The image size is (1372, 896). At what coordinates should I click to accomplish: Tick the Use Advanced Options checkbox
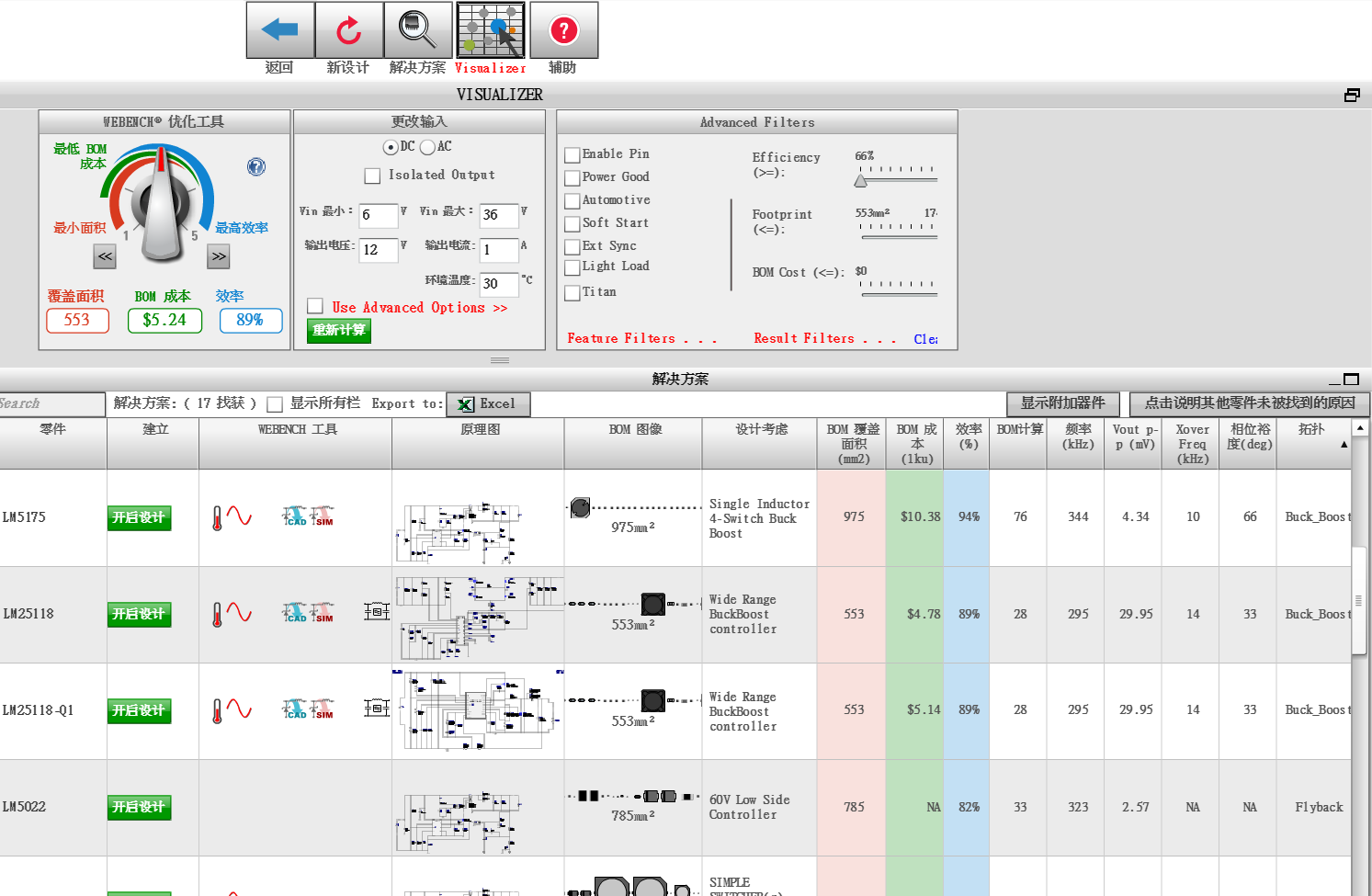[315, 306]
